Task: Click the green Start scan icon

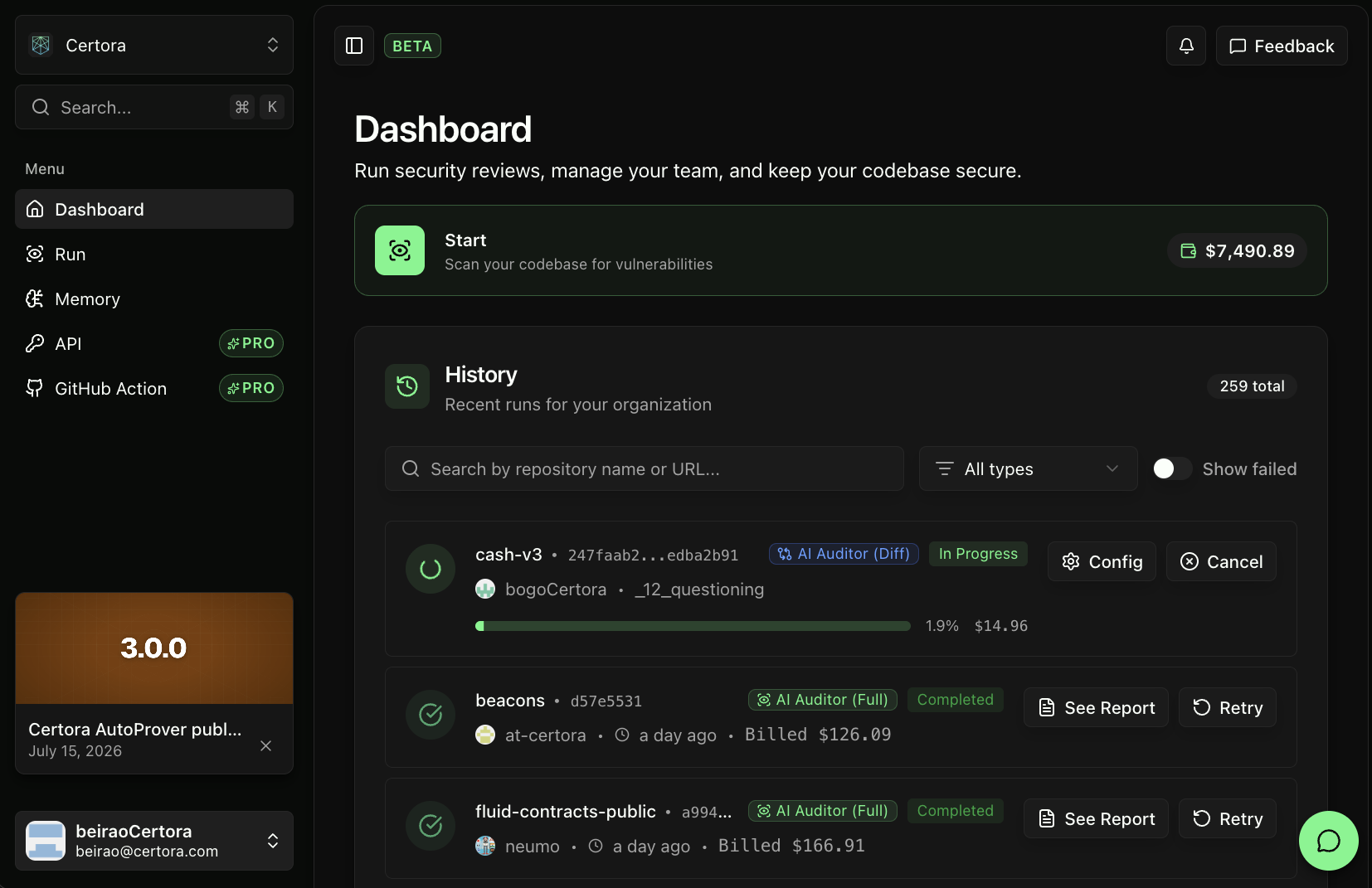Action: (x=400, y=250)
